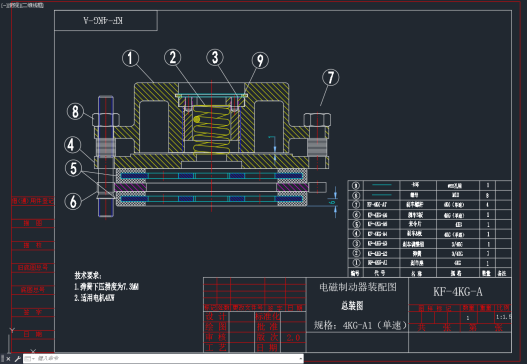The width and height of the screenshot is (527, 364).
Task: Select the 绘图 label in title block
Action: pyautogui.click(x=216, y=326)
